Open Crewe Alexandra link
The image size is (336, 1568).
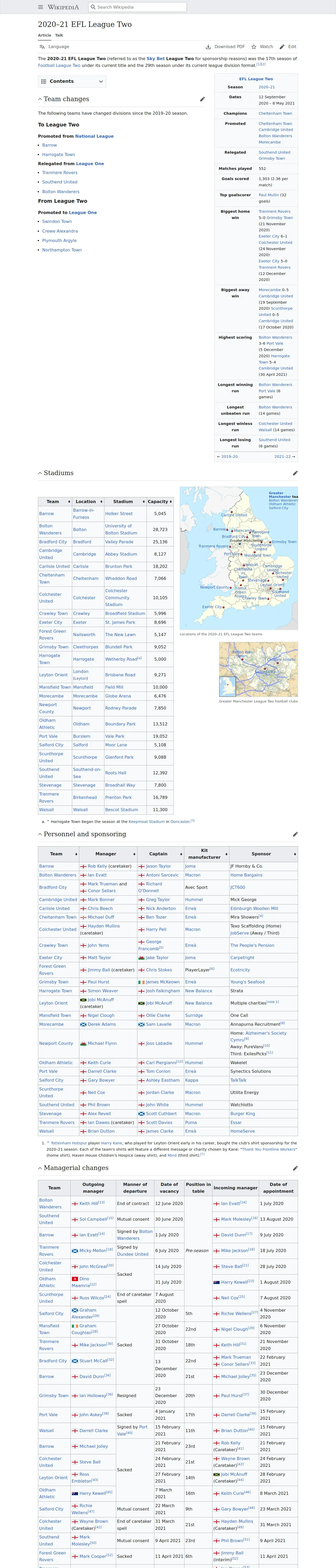pyautogui.click(x=60, y=231)
